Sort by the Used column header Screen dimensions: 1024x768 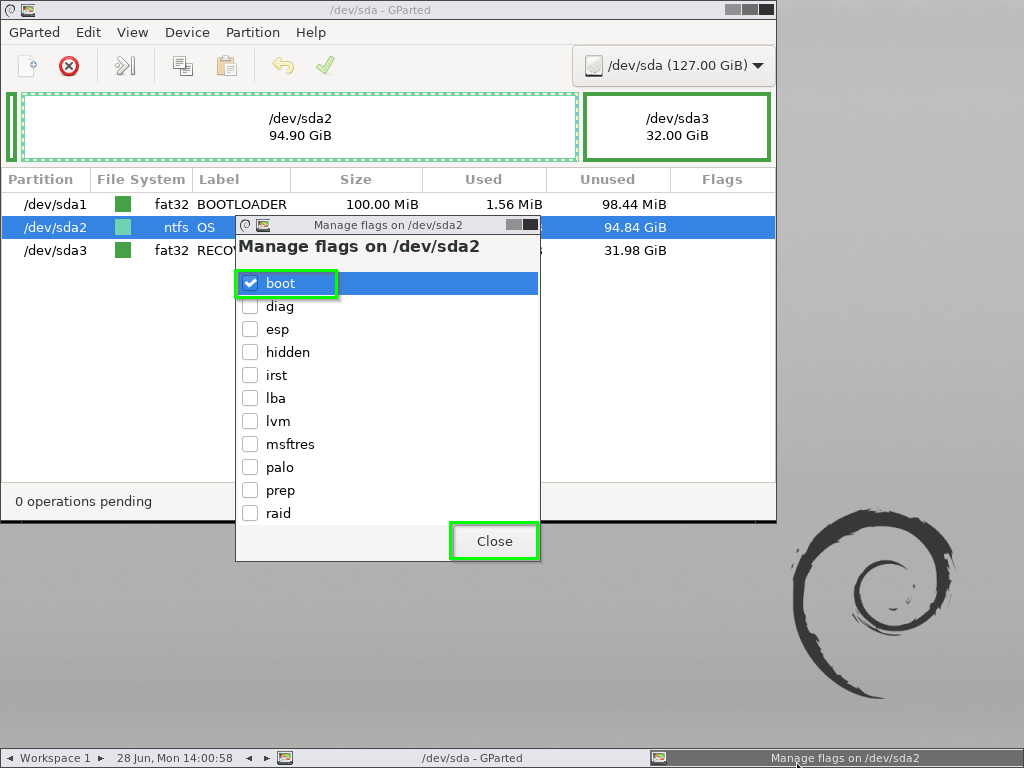(x=484, y=180)
